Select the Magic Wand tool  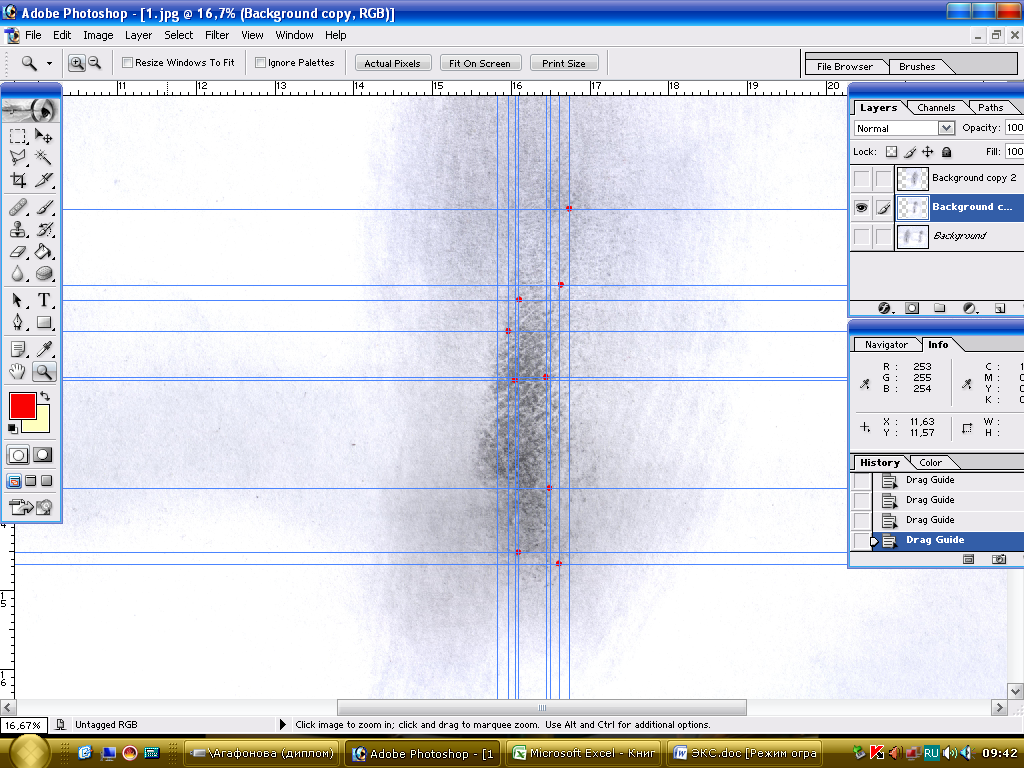click(44, 157)
